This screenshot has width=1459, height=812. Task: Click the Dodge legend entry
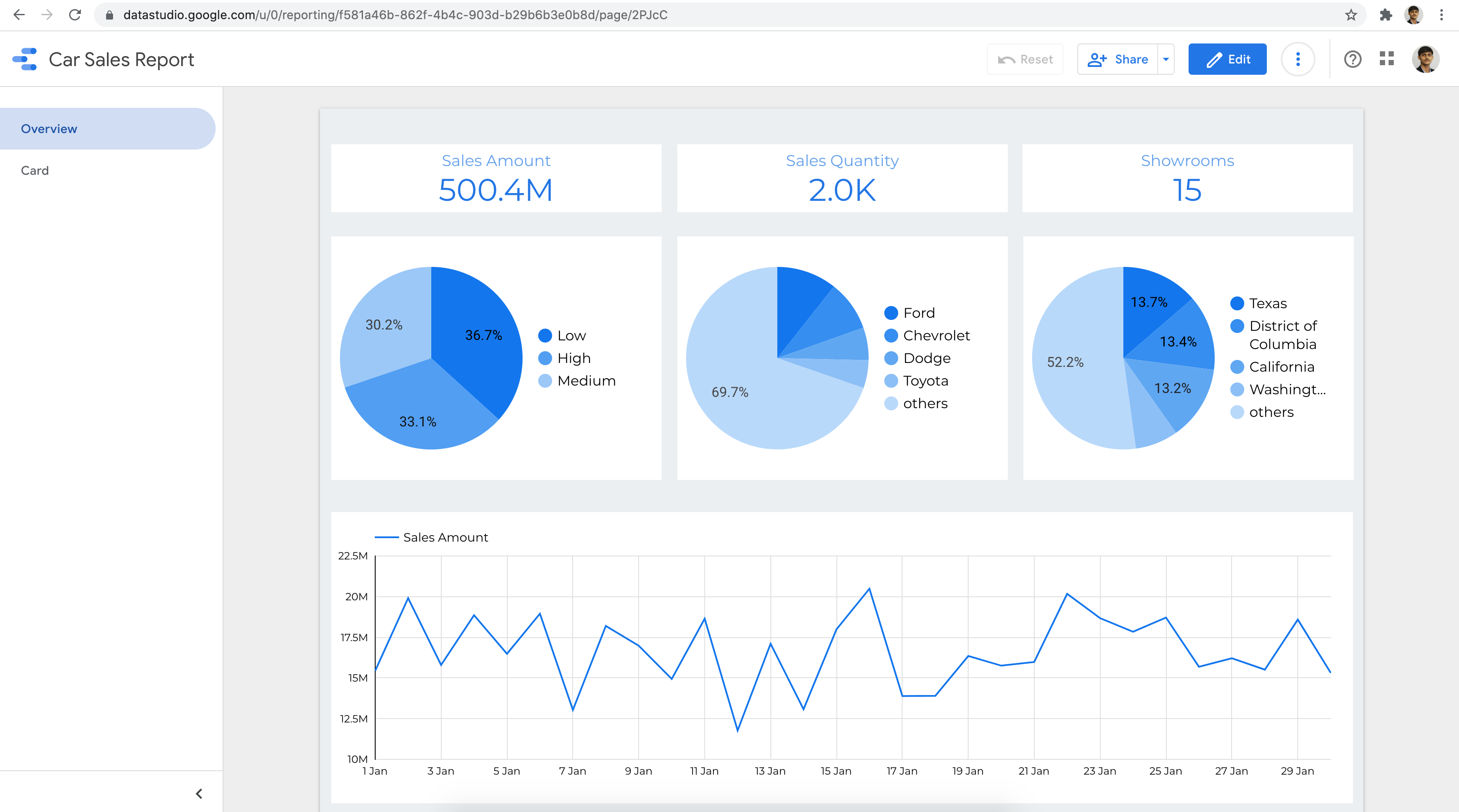click(918, 359)
